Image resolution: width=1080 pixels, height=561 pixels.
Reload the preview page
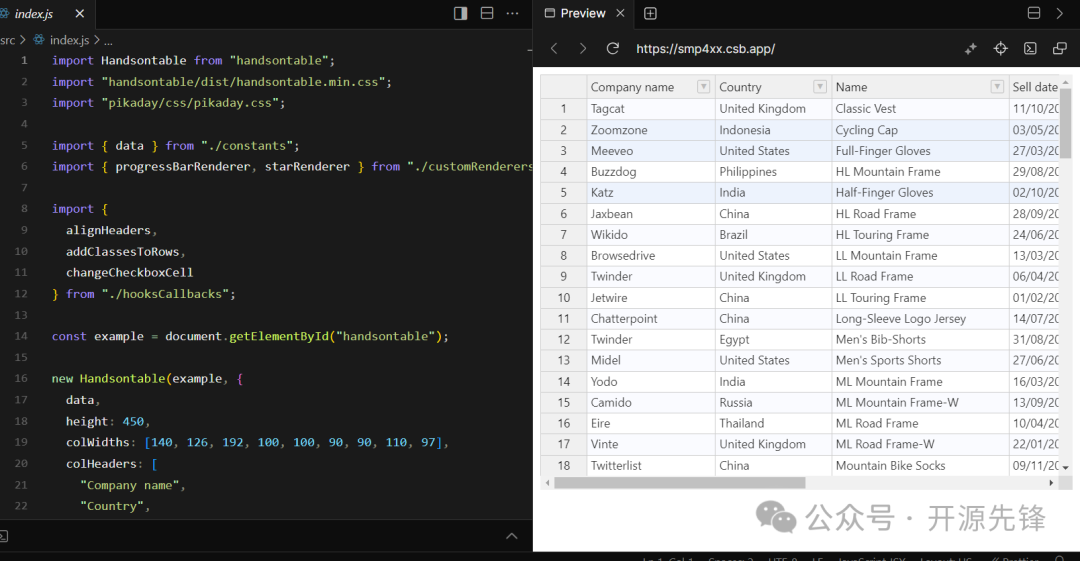[x=613, y=49]
